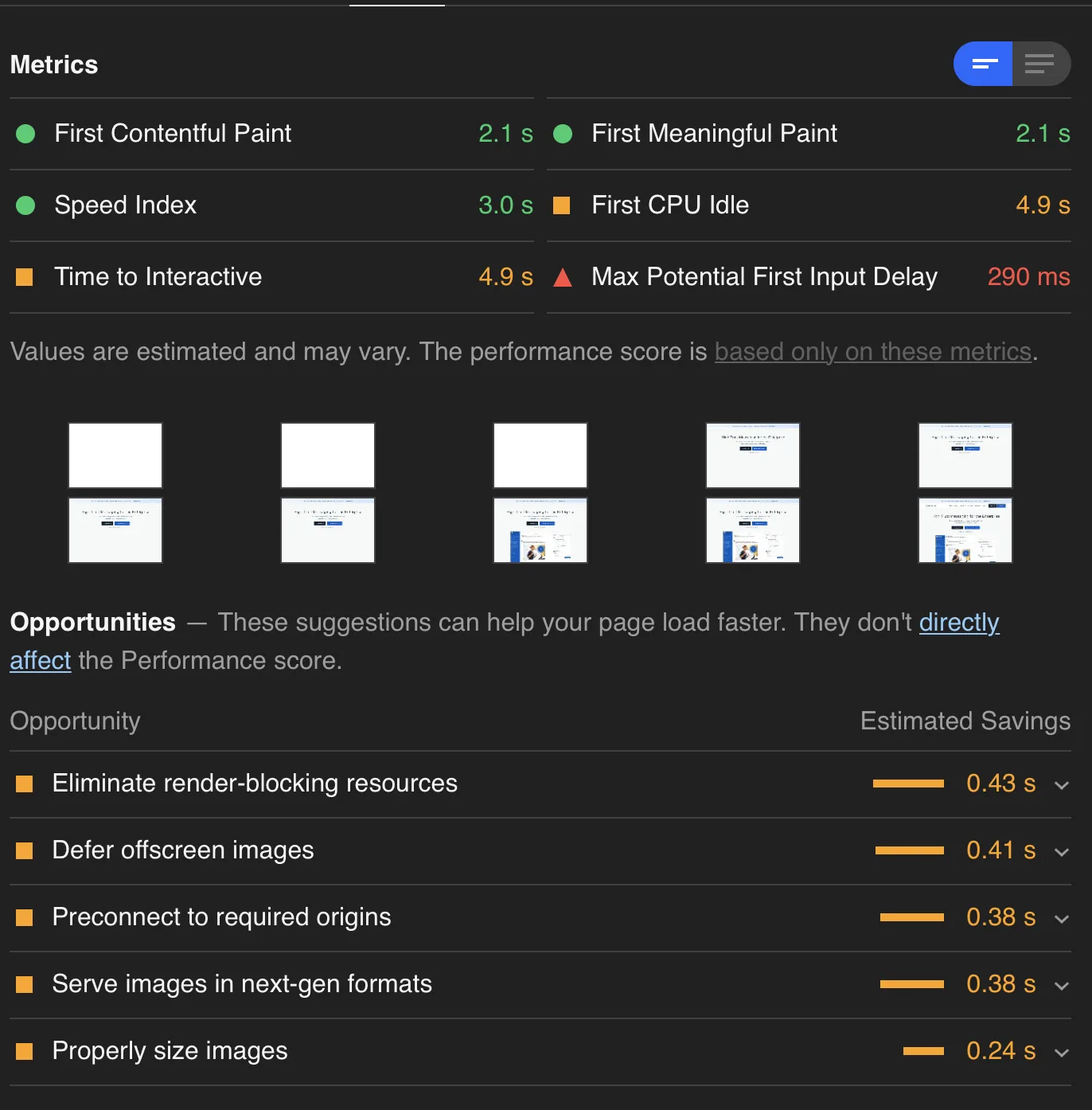This screenshot has height=1110, width=1092.
Task: Click the green circle beside First Contentful Paint
Action: [x=25, y=134]
